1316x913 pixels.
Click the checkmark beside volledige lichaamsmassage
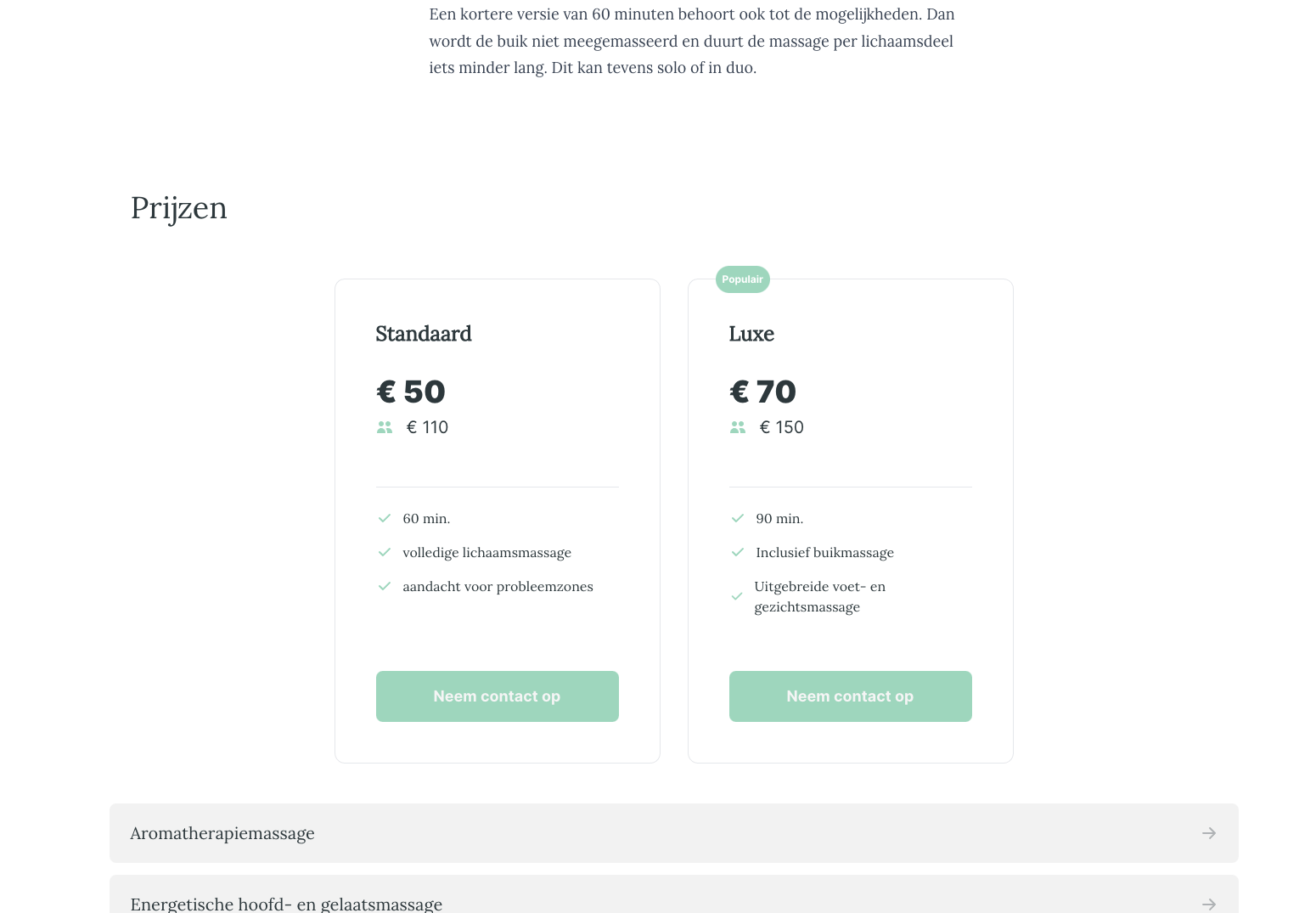coord(384,551)
